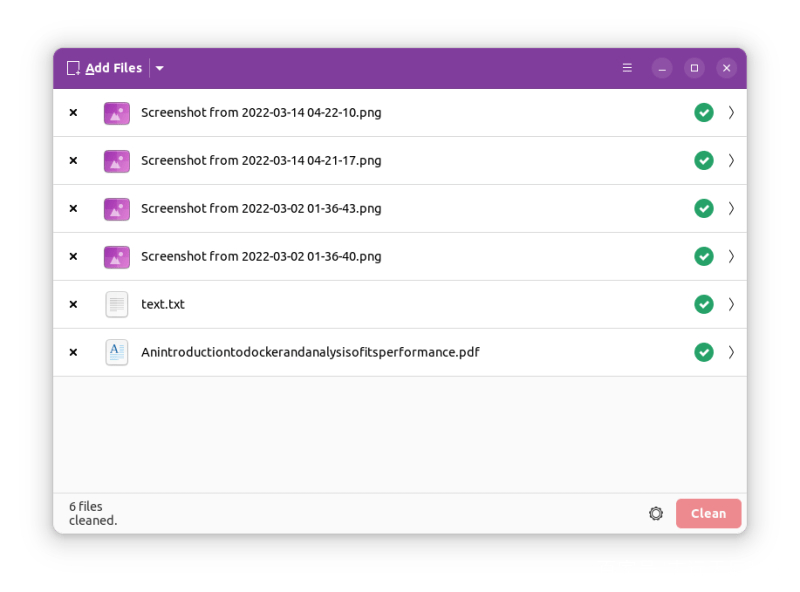Click the document icon of the PDF file

point(117,352)
